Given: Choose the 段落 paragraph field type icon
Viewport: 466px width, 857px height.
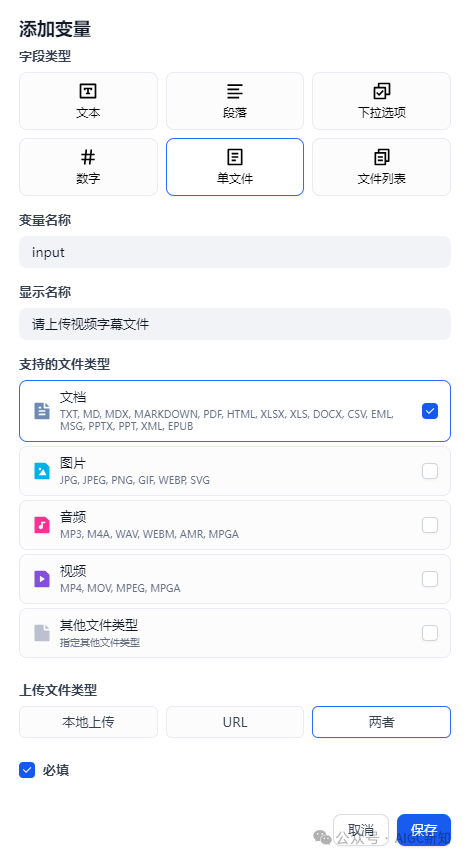Looking at the screenshot, I should 235,91.
